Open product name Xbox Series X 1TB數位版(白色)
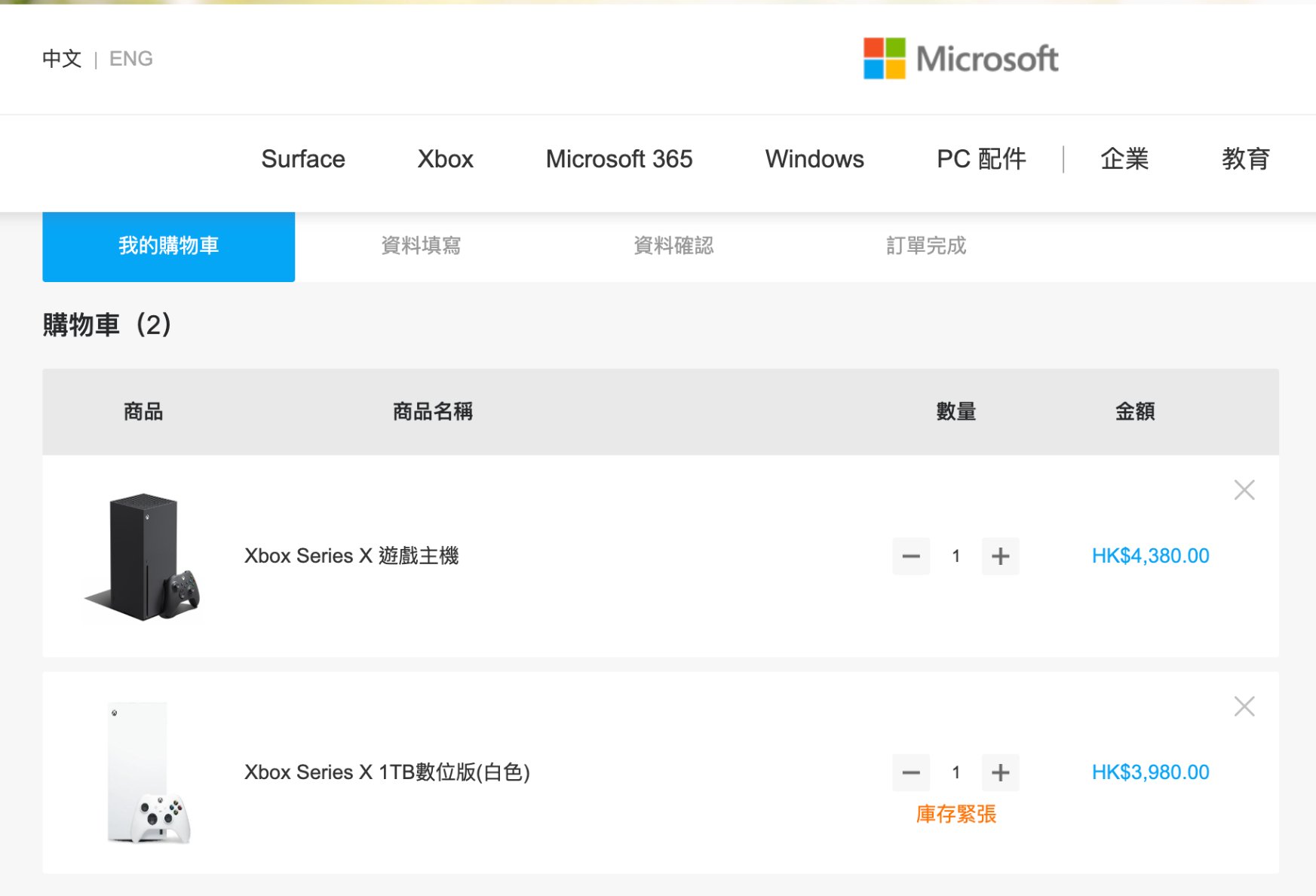1316x896 pixels. click(x=387, y=773)
